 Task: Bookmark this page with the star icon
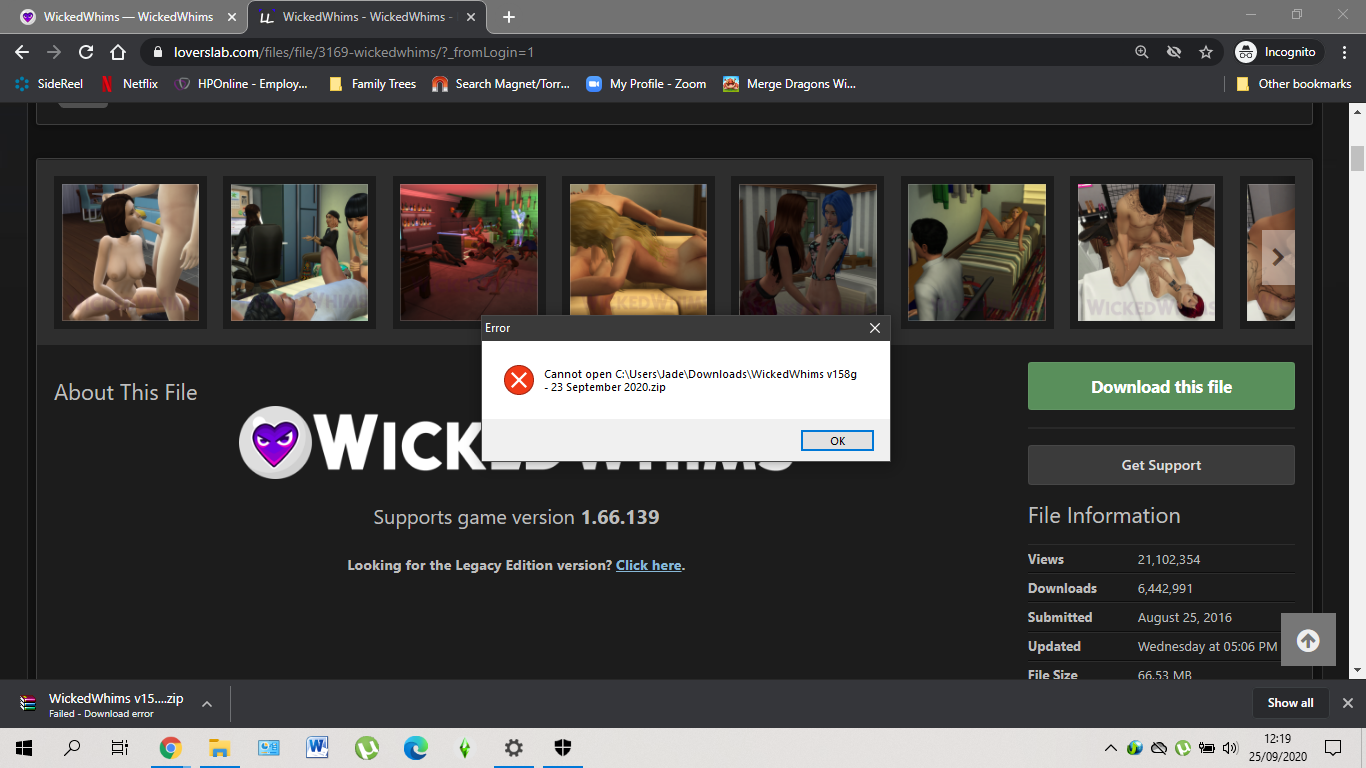pos(1206,52)
